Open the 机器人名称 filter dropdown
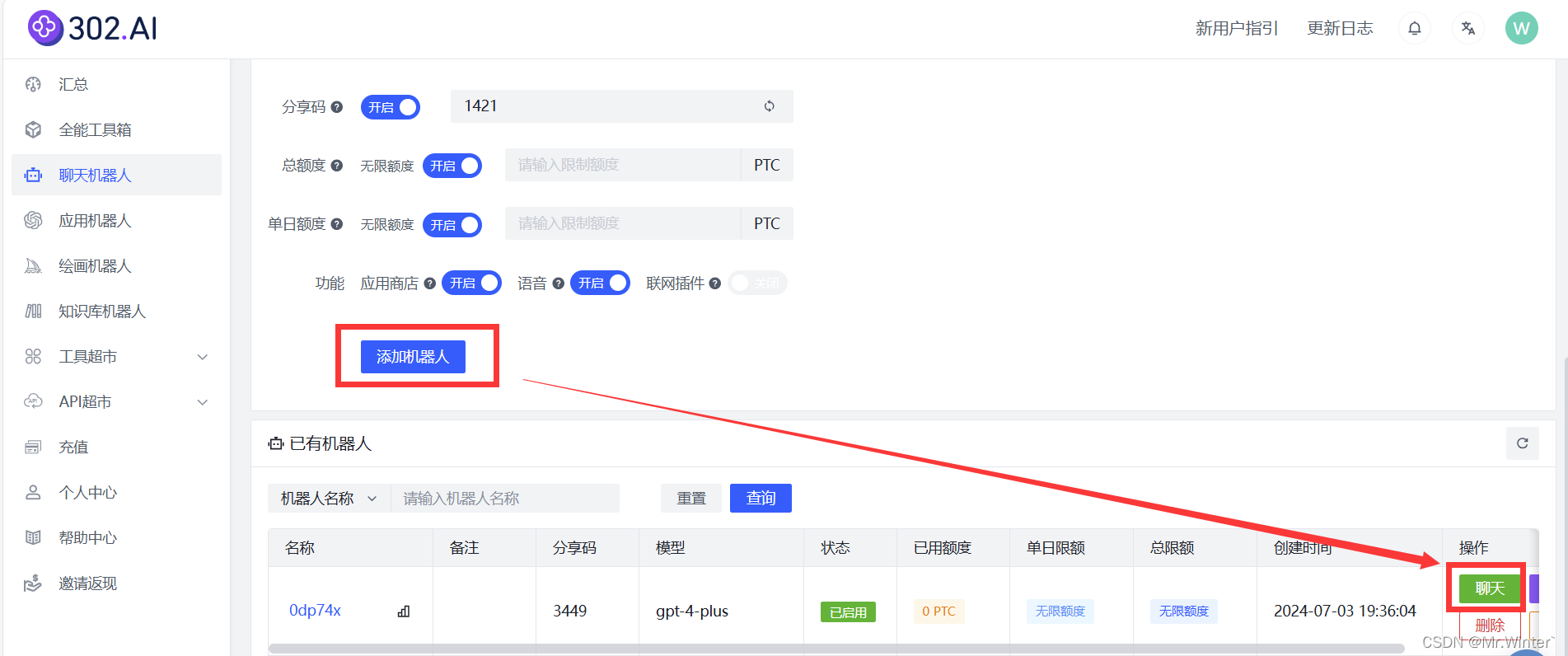The width and height of the screenshot is (1568, 656). 329,499
